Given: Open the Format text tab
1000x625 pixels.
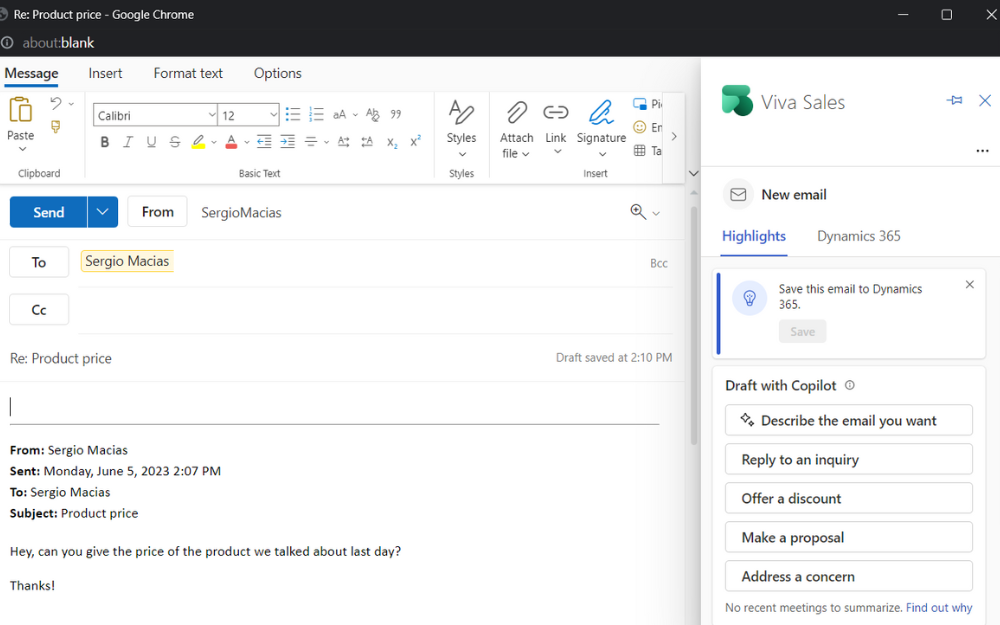Looking at the screenshot, I should [188, 73].
